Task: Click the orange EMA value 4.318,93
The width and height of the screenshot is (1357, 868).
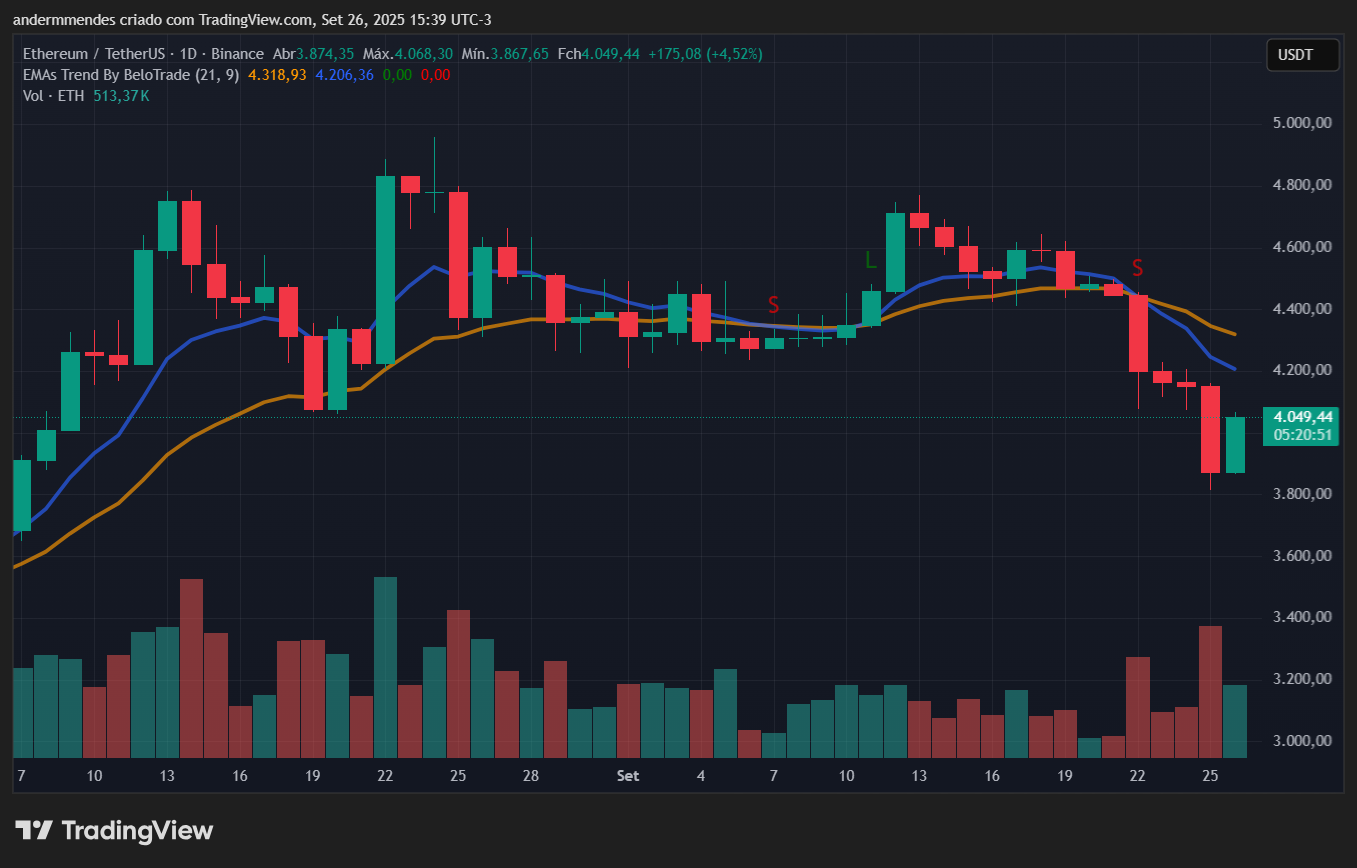Action: point(277,75)
